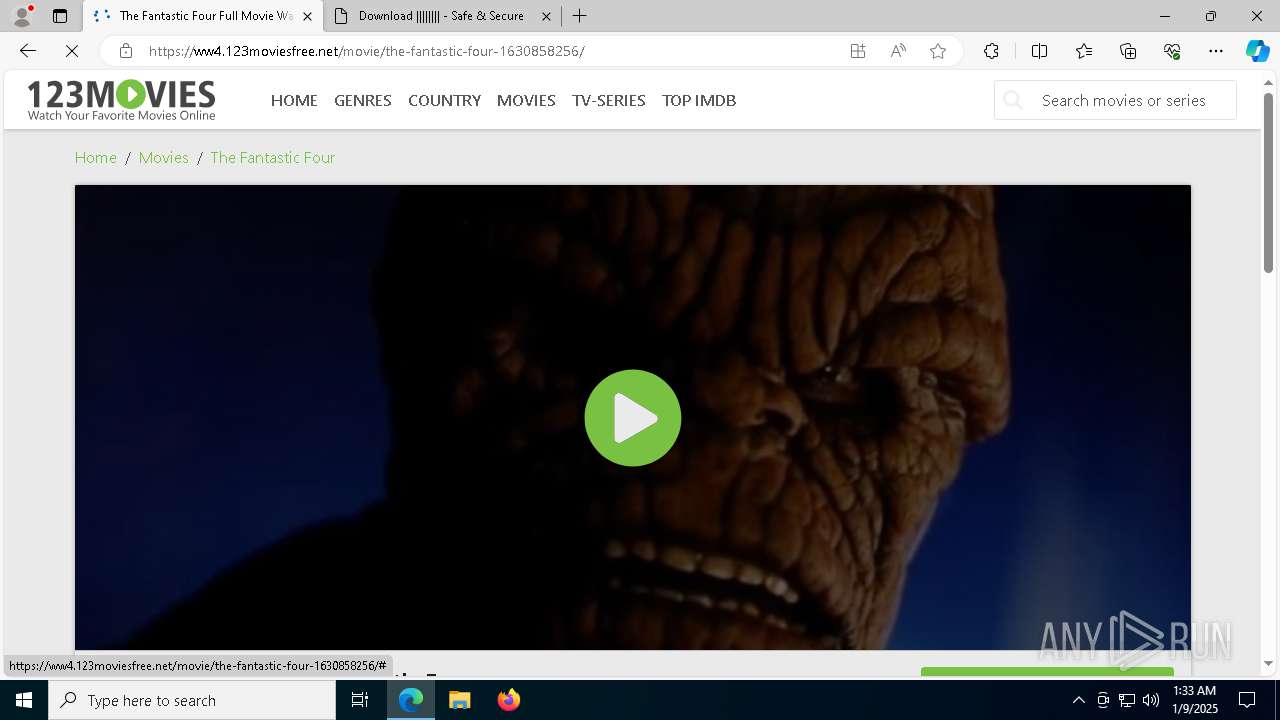
Task: Switch to The Fantastic Four Full Movie tab
Action: (203, 16)
